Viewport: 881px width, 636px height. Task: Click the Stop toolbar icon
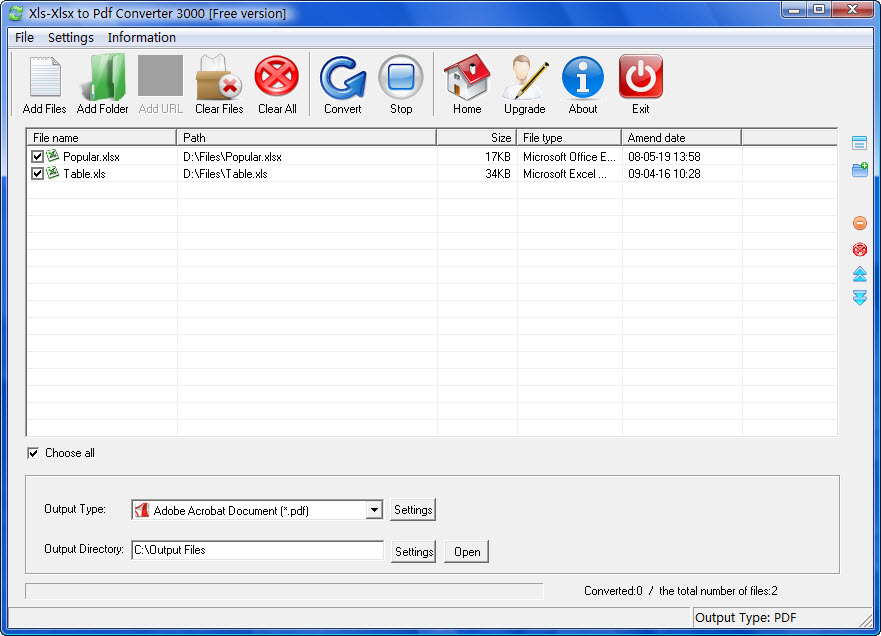pos(401,77)
